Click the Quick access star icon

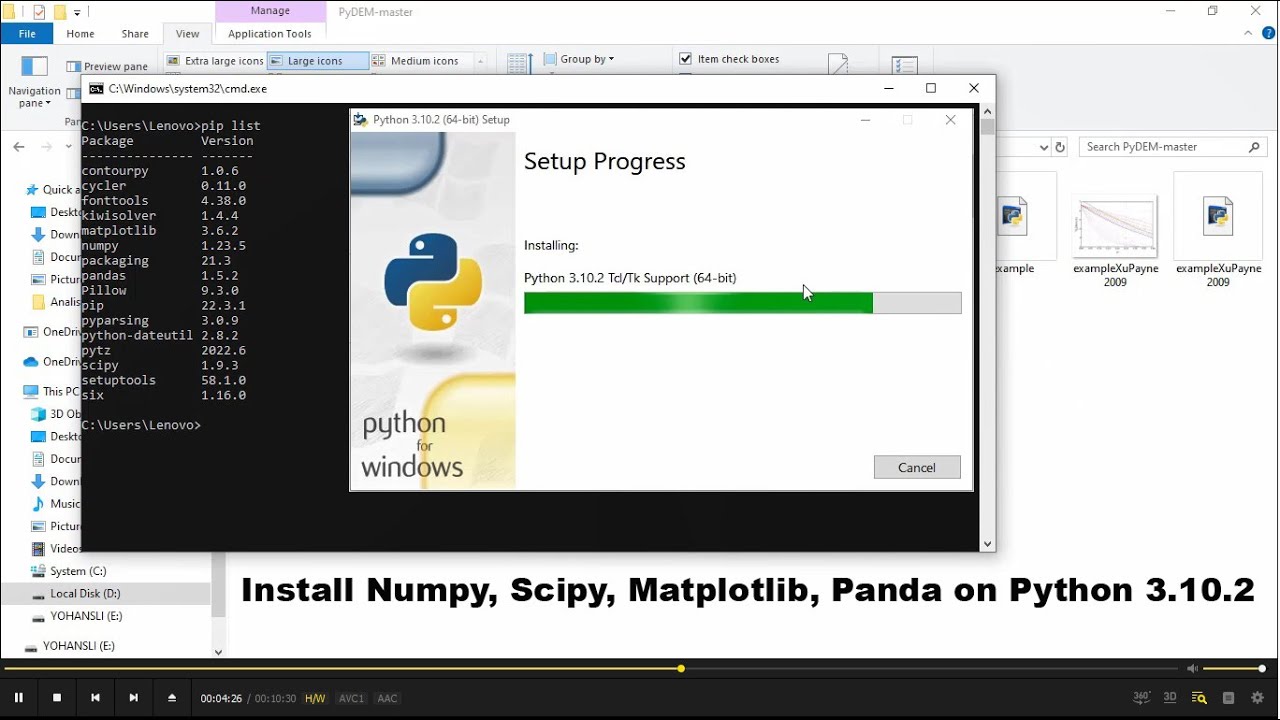(31, 189)
